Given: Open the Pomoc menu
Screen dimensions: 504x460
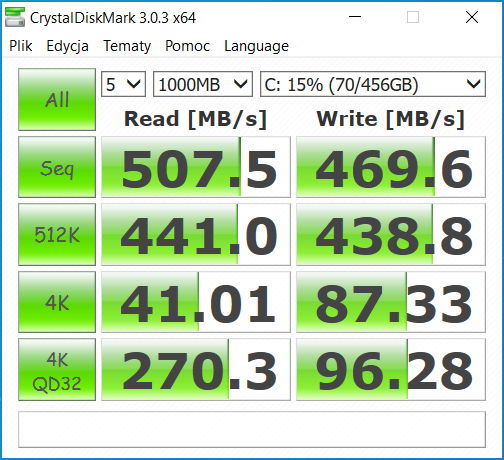Looking at the screenshot, I should coord(187,46).
